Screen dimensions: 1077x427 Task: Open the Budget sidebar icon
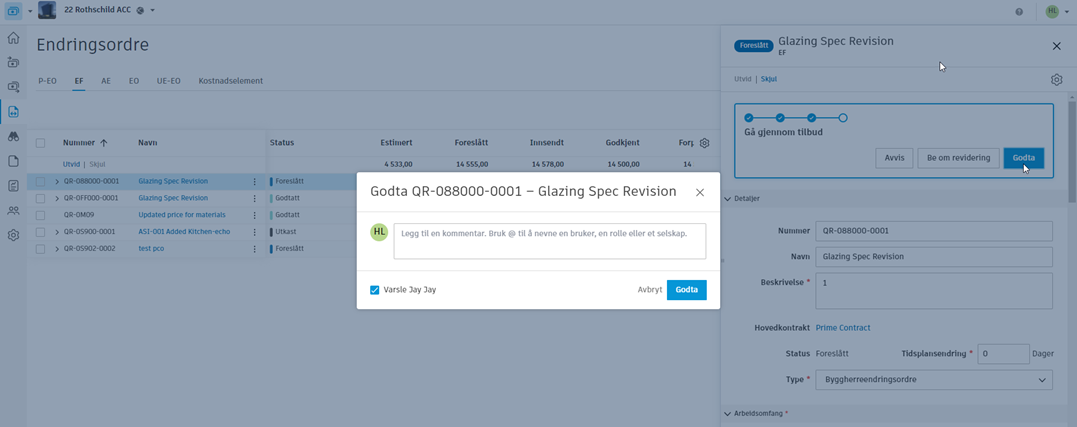[13, 62]
